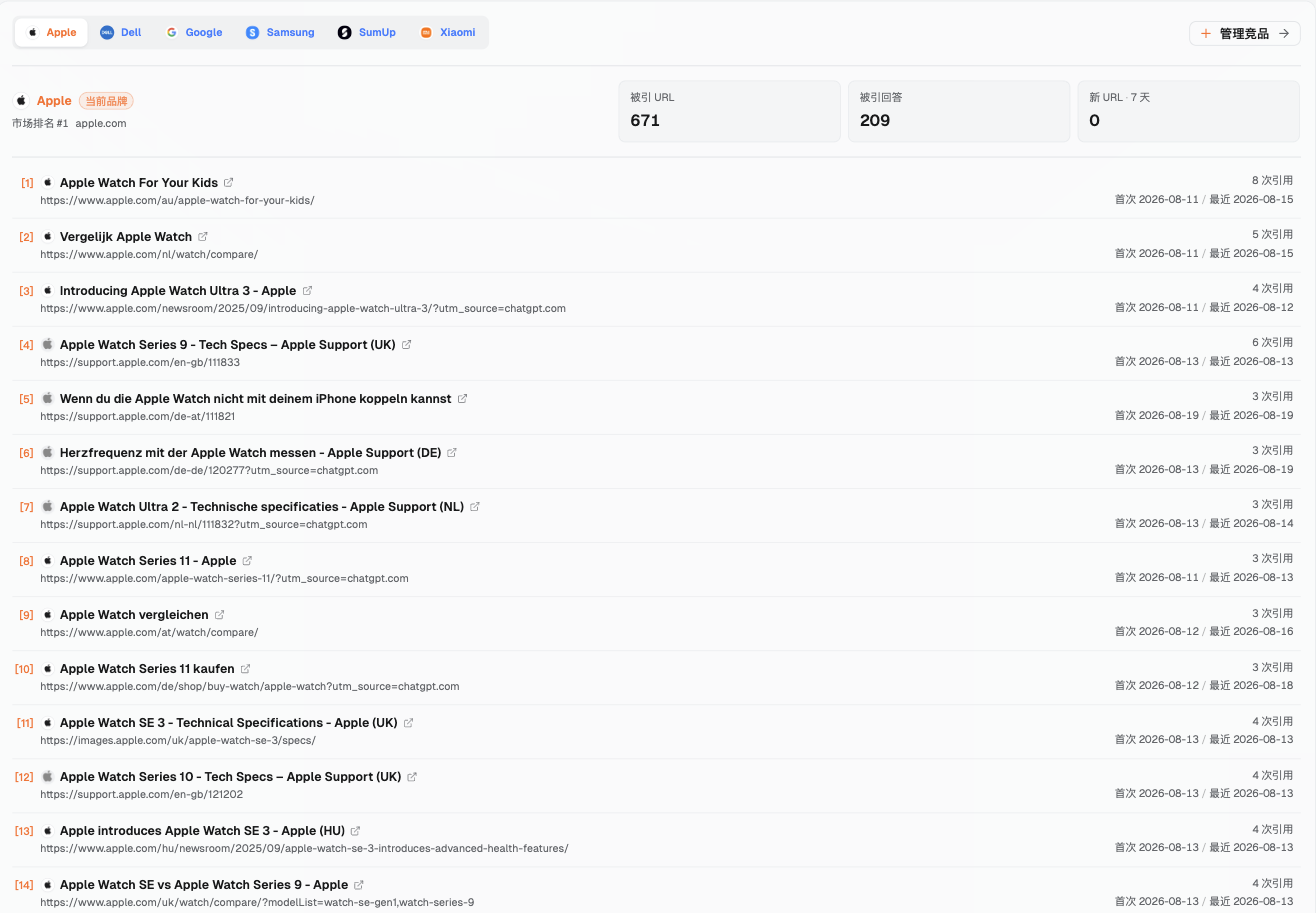Screen dimensions: 1316x913
Task: Open external link icon for Apple Watch Series 11 kaufen
Action: coord(246,668)
